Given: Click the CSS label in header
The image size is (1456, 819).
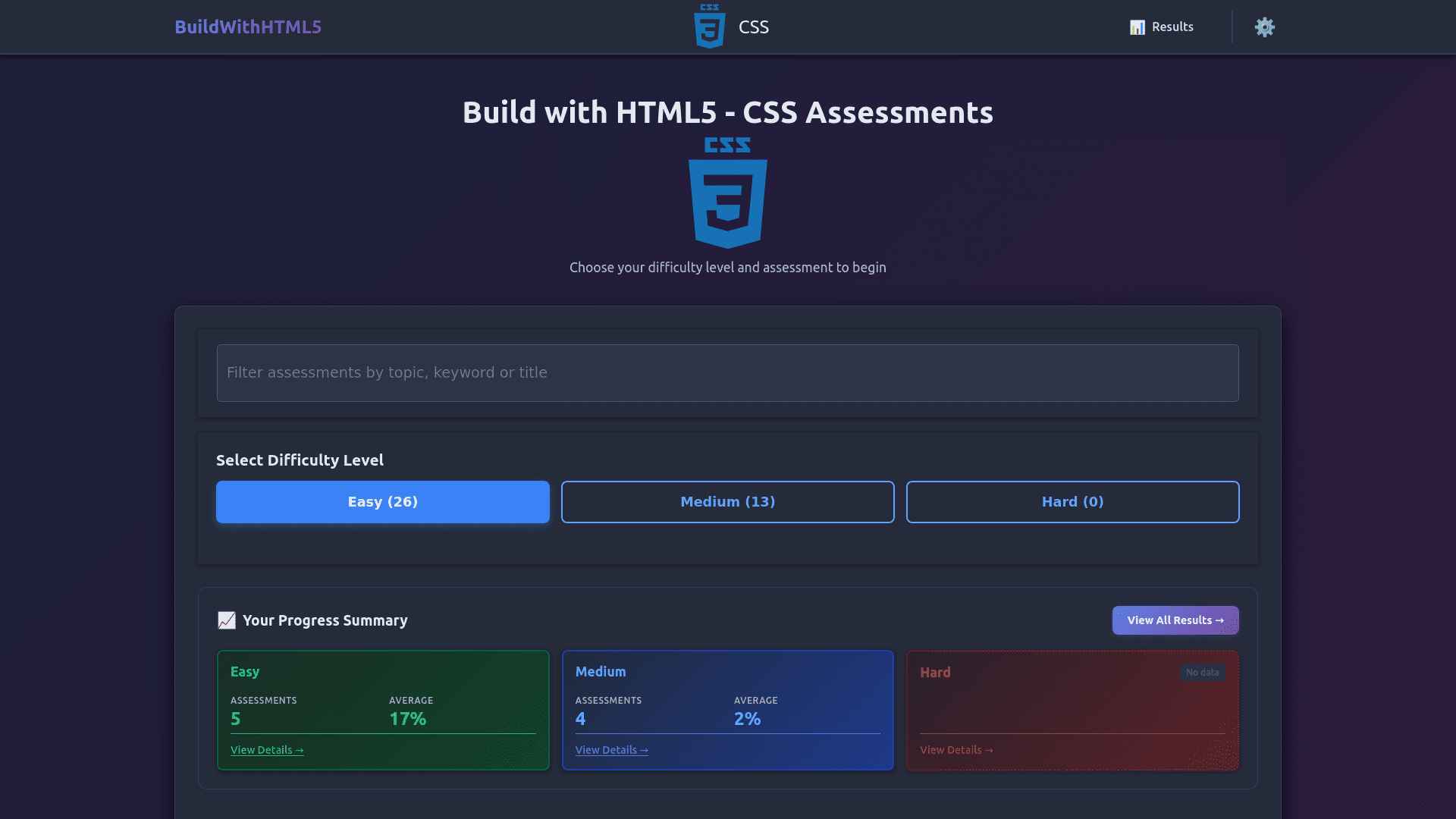Looking at the screenshot, I should click(753, 27).
